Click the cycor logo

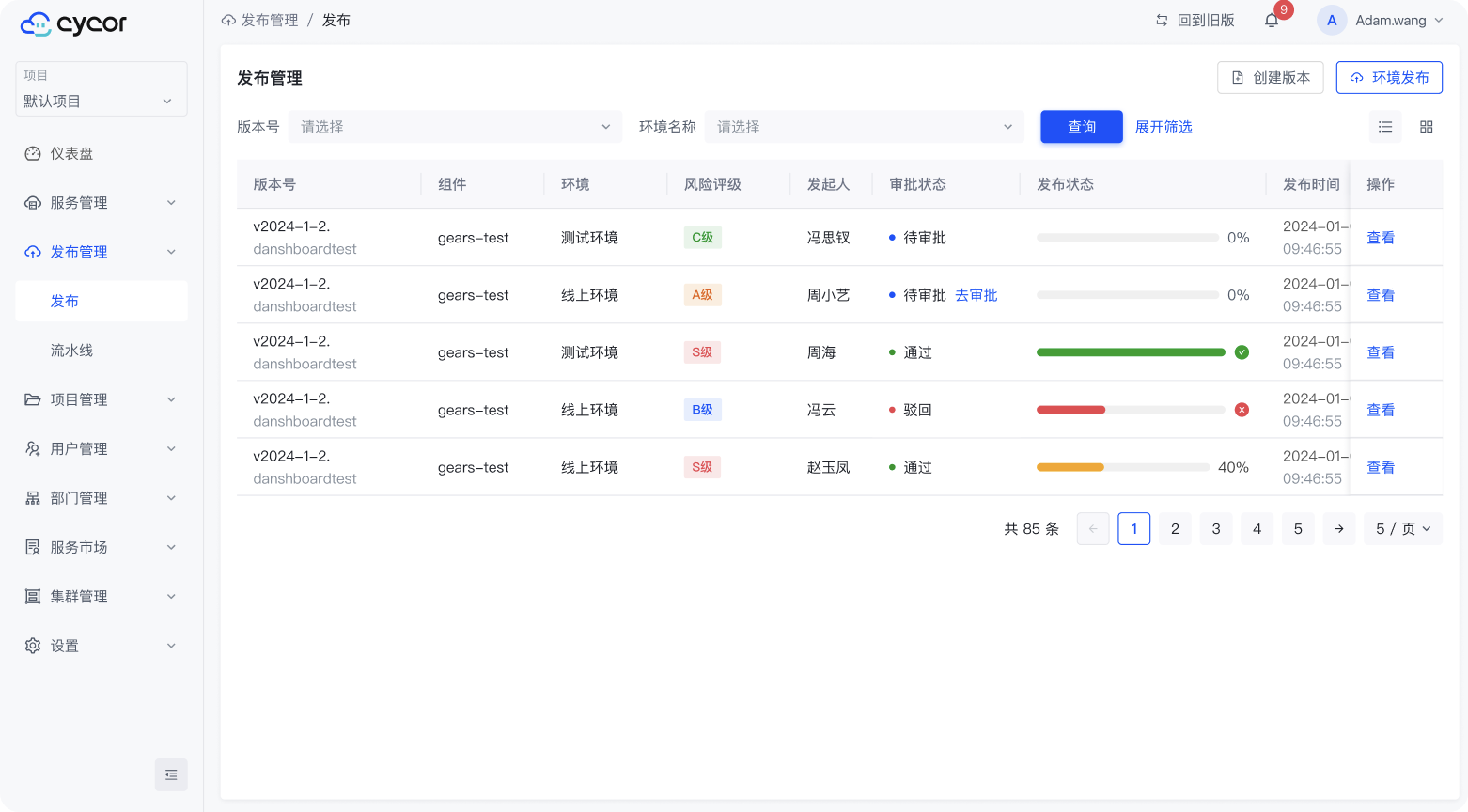(x=73, y=24)
